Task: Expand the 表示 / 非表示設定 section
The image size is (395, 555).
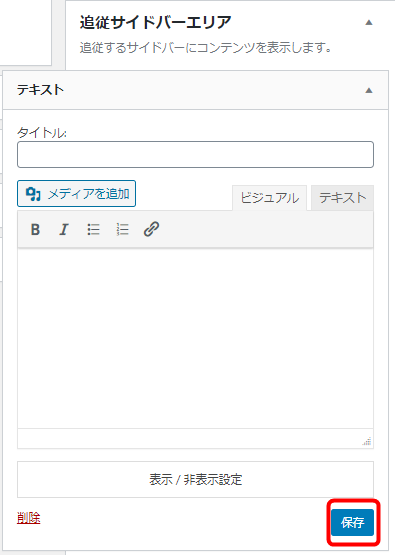Action: coord(195,479)
